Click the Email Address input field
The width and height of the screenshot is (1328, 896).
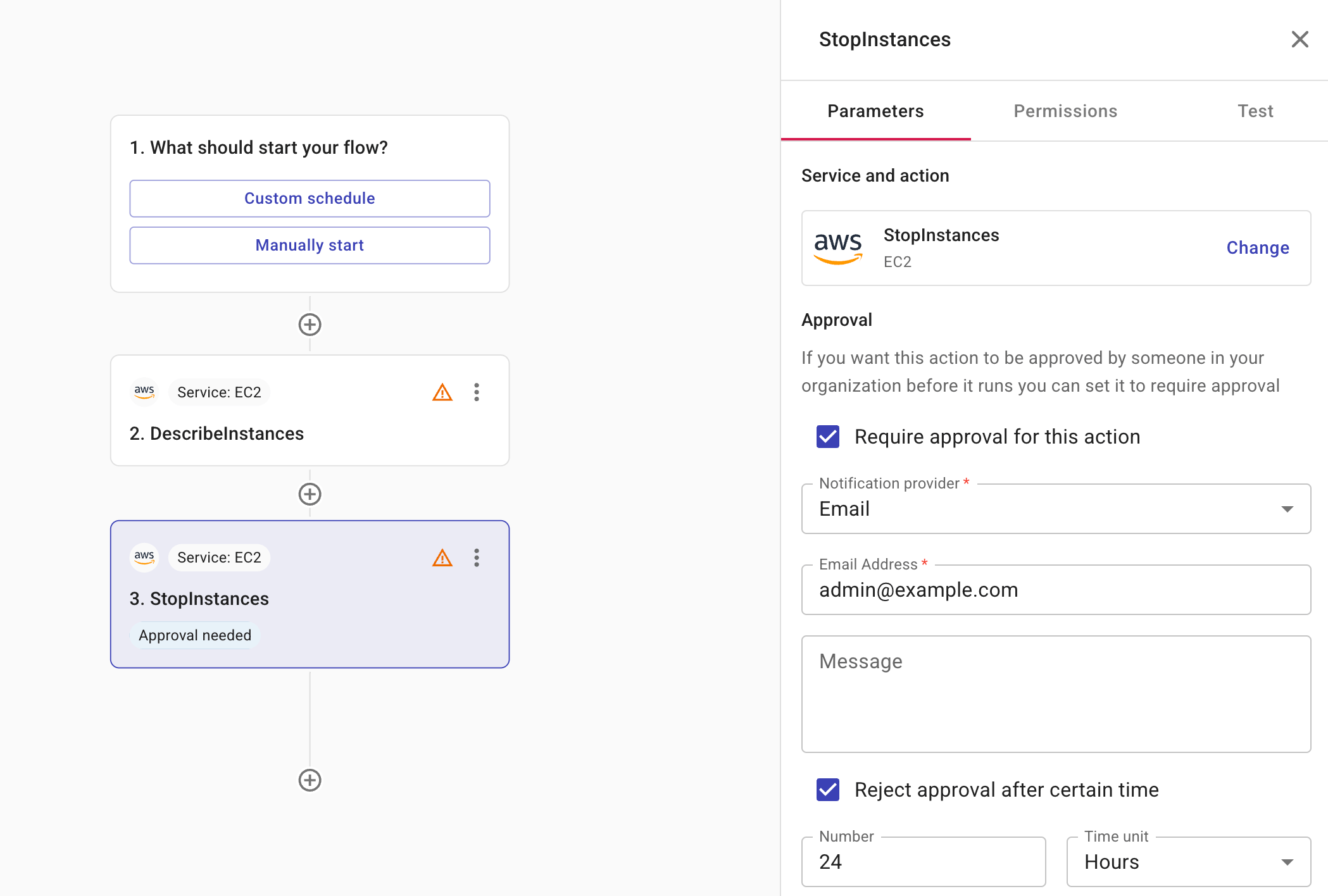pyautogui.click(x=1055, y=590)
